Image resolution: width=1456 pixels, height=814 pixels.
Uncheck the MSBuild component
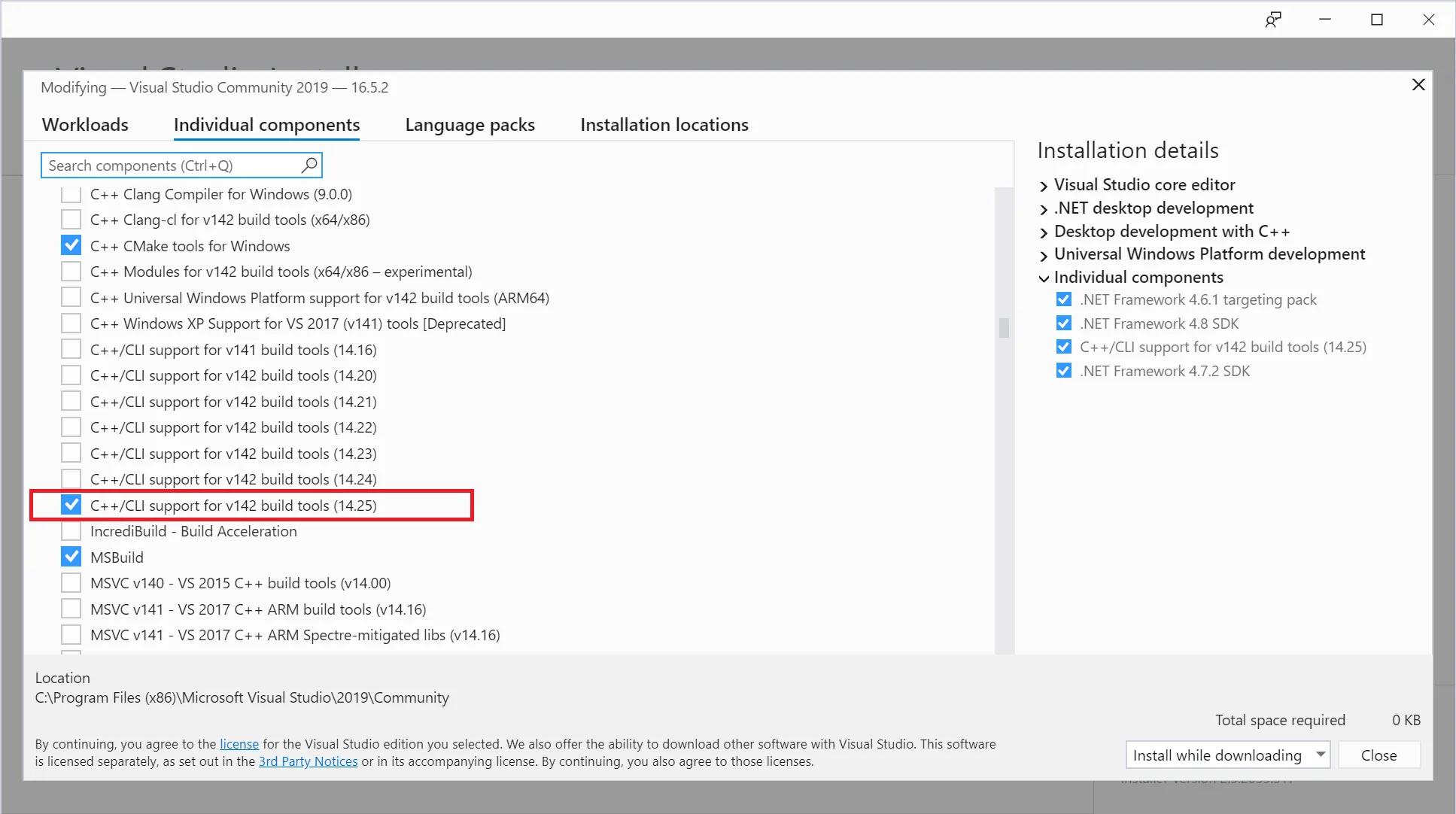coord(71,557)
